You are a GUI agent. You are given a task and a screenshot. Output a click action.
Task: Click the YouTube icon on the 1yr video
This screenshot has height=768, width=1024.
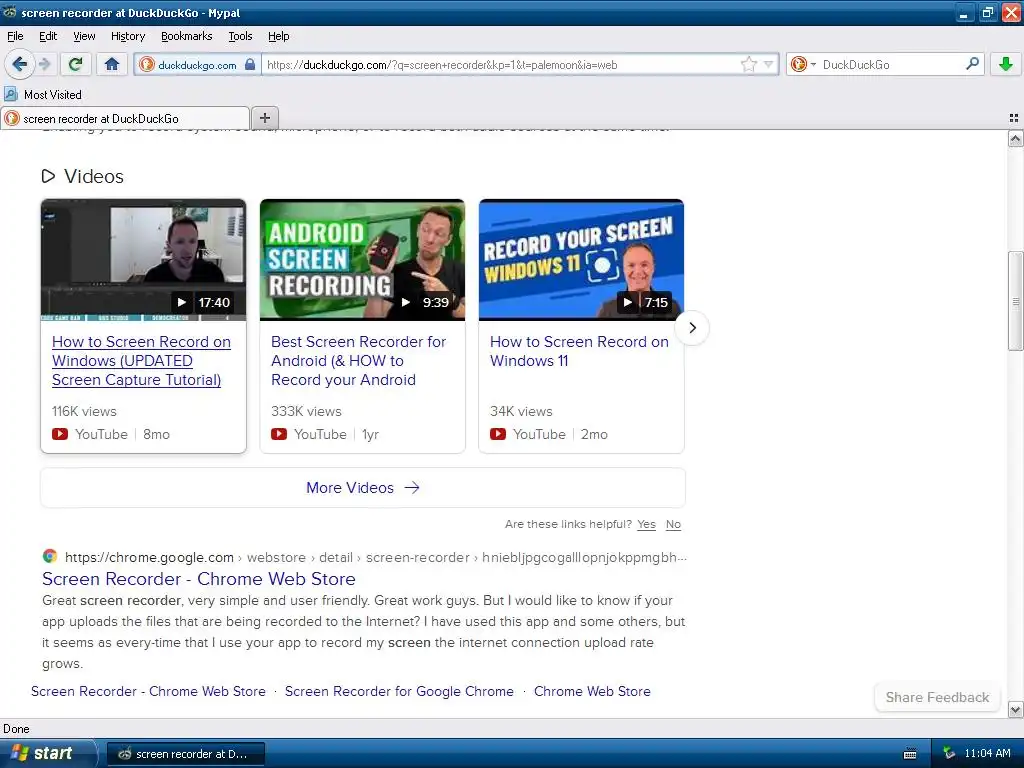(x=279, y=434)
